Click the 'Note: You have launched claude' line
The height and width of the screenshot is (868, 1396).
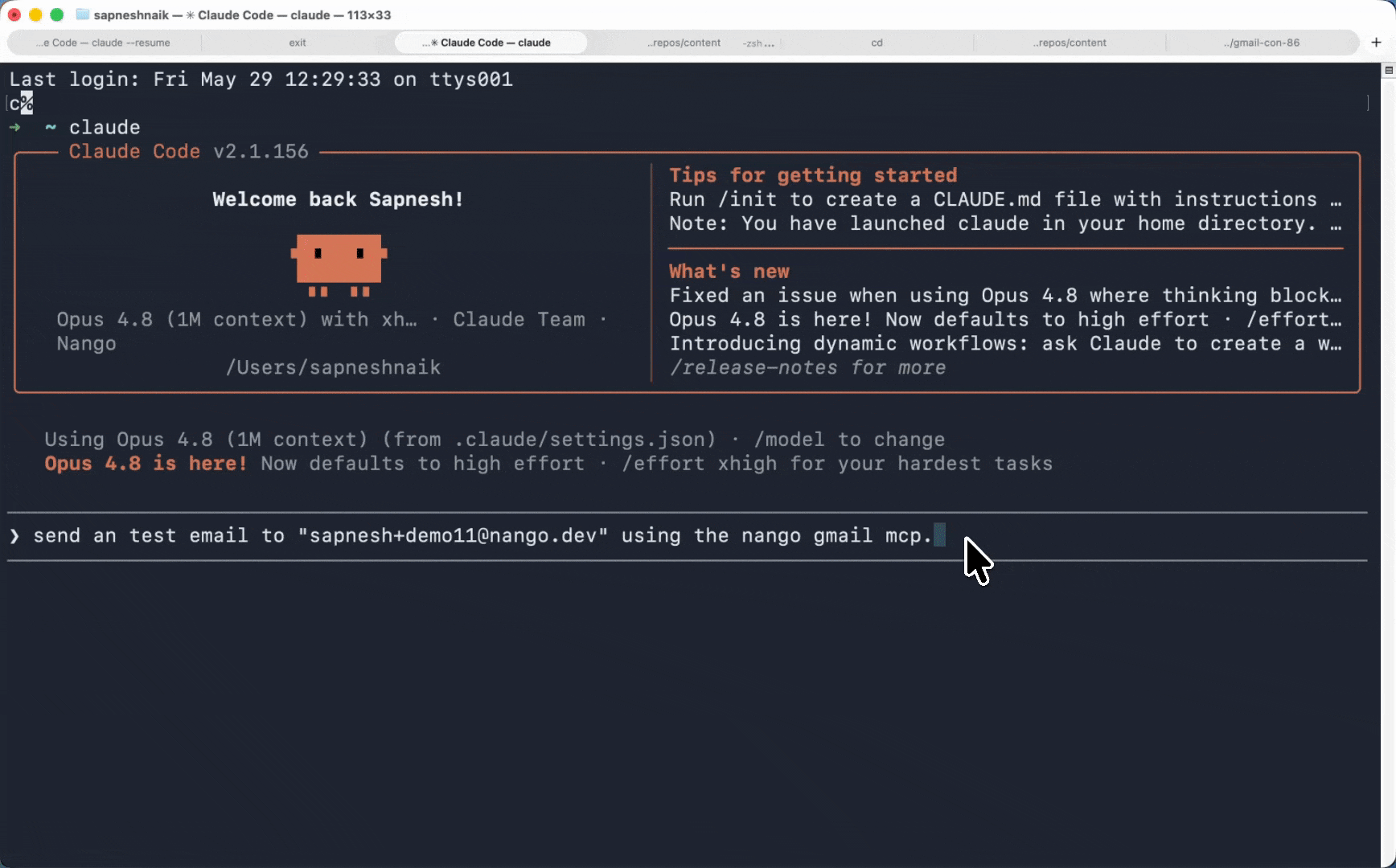(x=1005, y=223)
